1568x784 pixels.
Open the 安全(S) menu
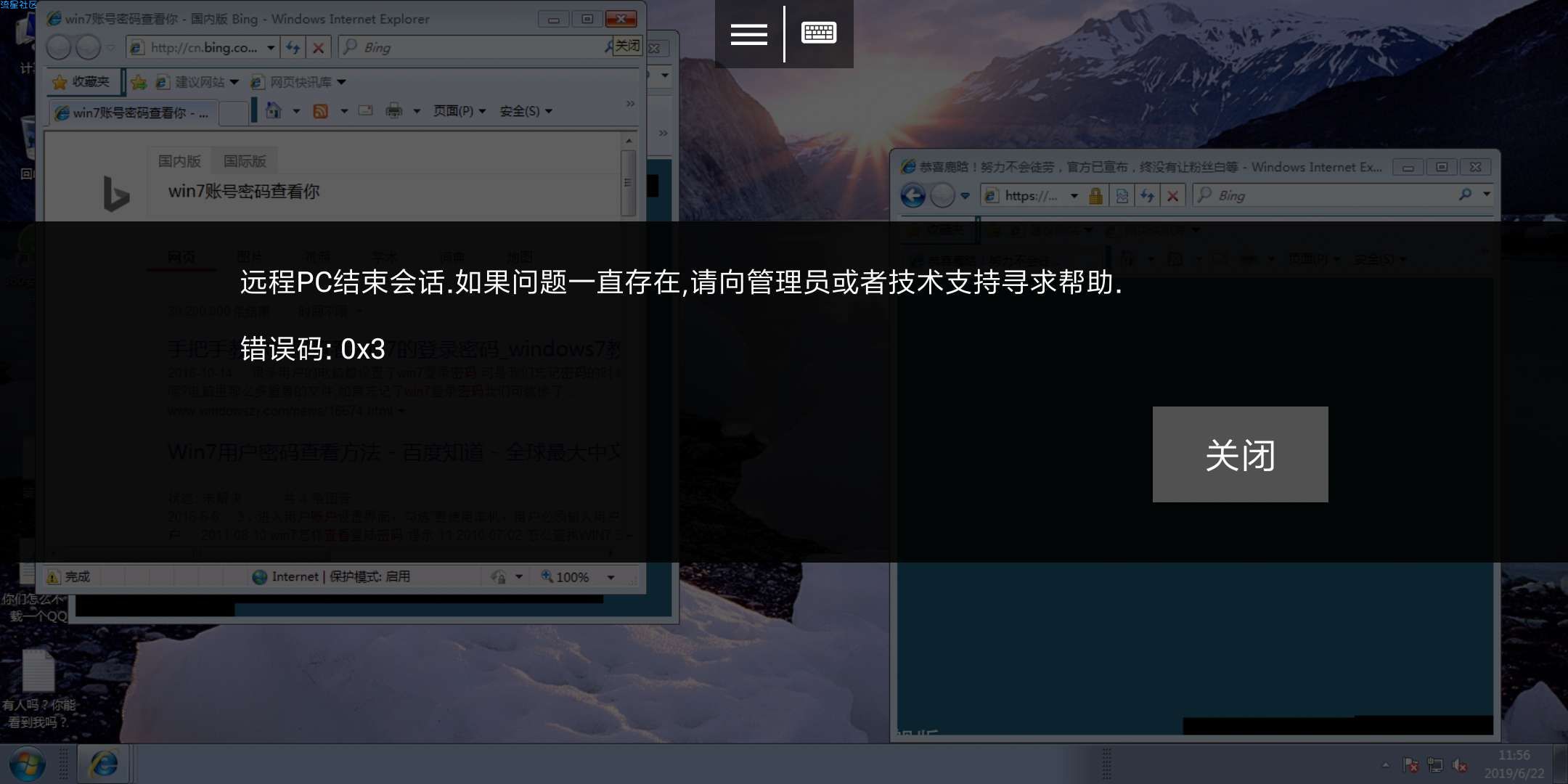(x=526, y=111)
